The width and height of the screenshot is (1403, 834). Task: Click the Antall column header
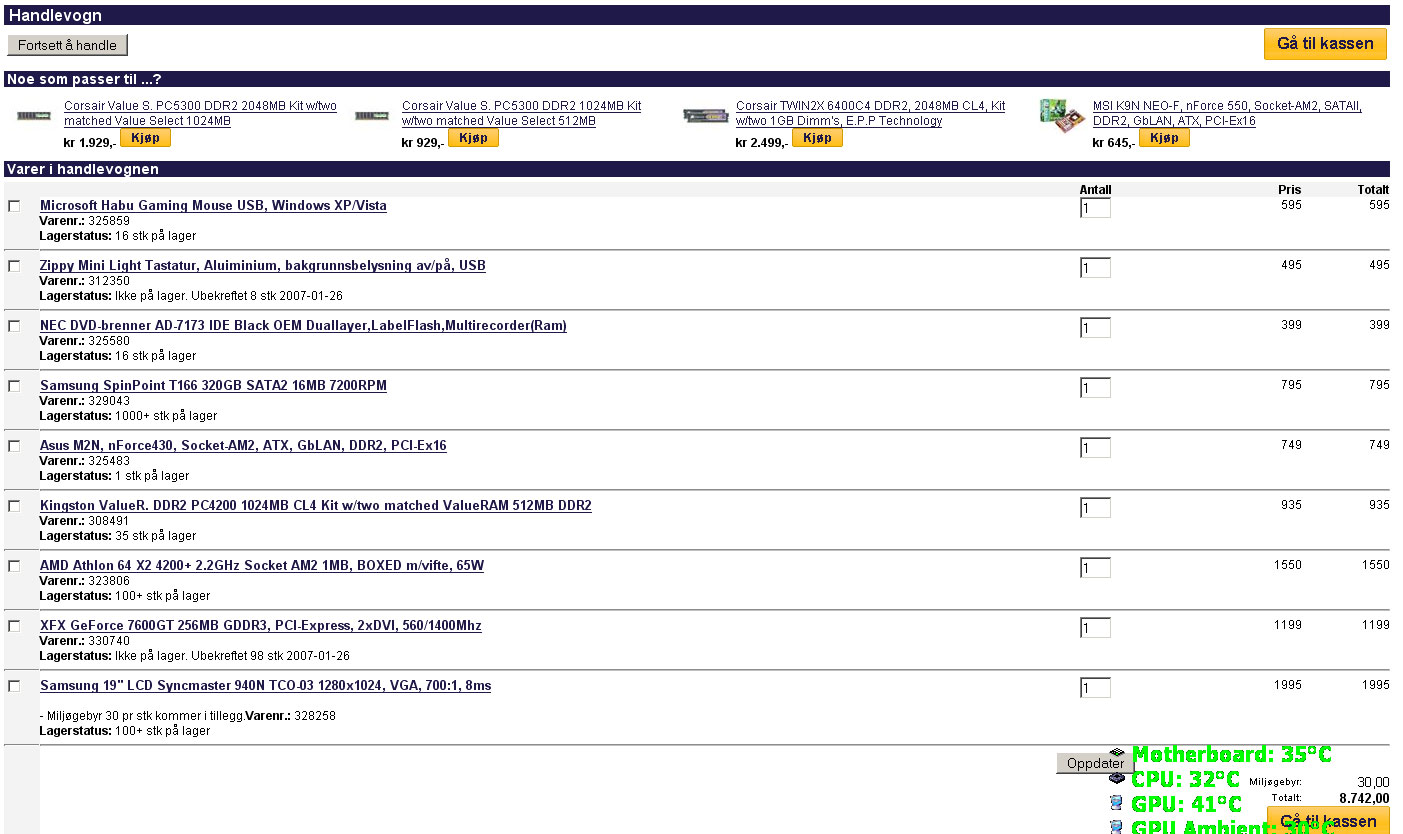pos(1095,190)
